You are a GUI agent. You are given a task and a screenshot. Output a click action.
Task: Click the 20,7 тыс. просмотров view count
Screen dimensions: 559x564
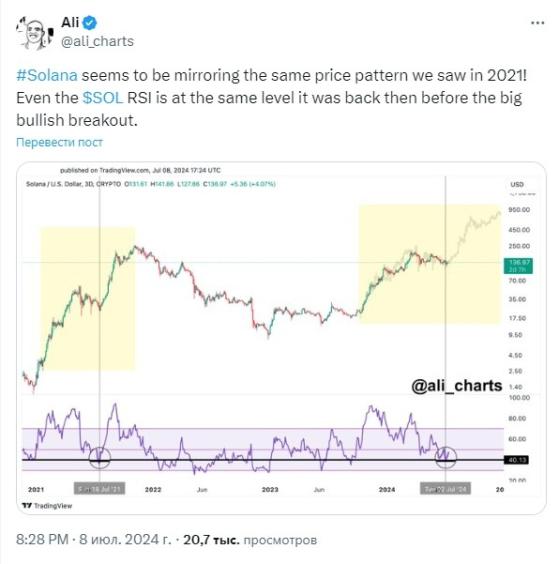(250, 540)
